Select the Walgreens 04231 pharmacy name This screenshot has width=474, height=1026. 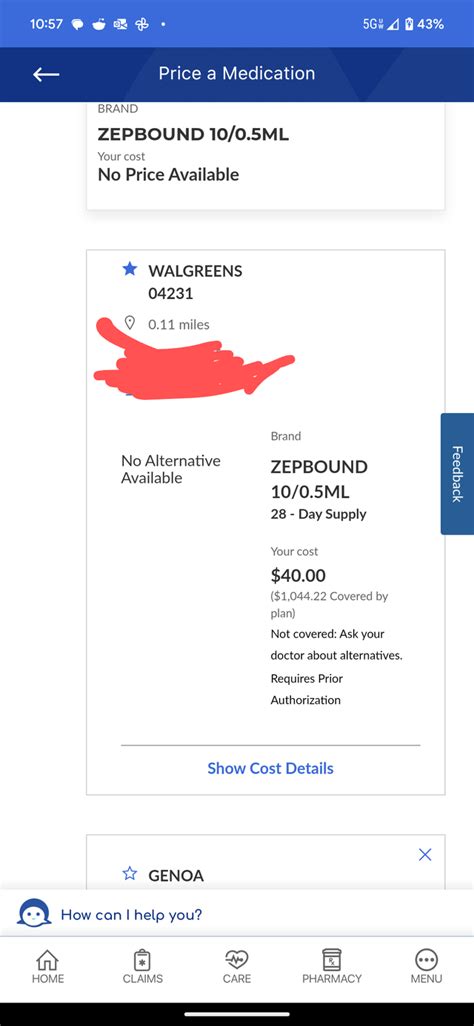195,282
